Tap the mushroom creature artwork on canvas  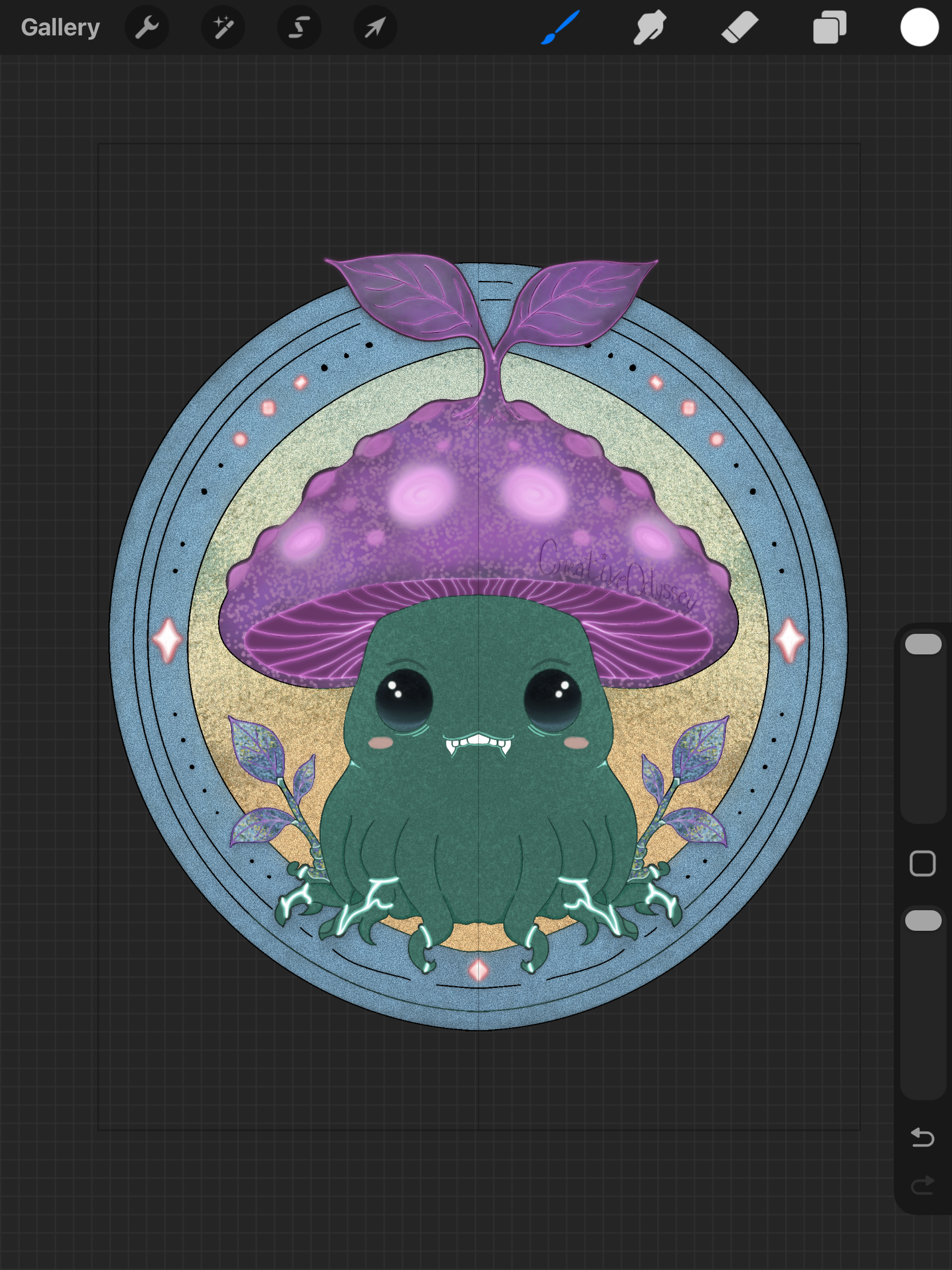coord(478,640)
